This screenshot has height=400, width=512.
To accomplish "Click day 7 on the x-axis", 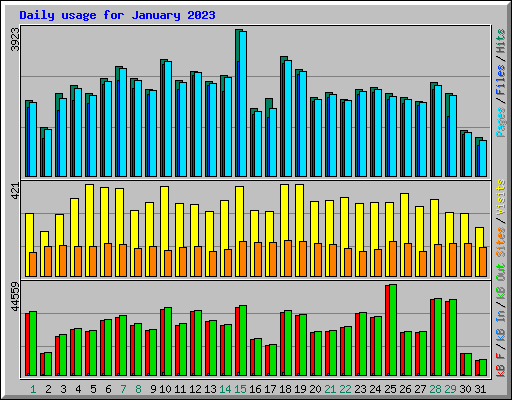I will click(123, 389).
